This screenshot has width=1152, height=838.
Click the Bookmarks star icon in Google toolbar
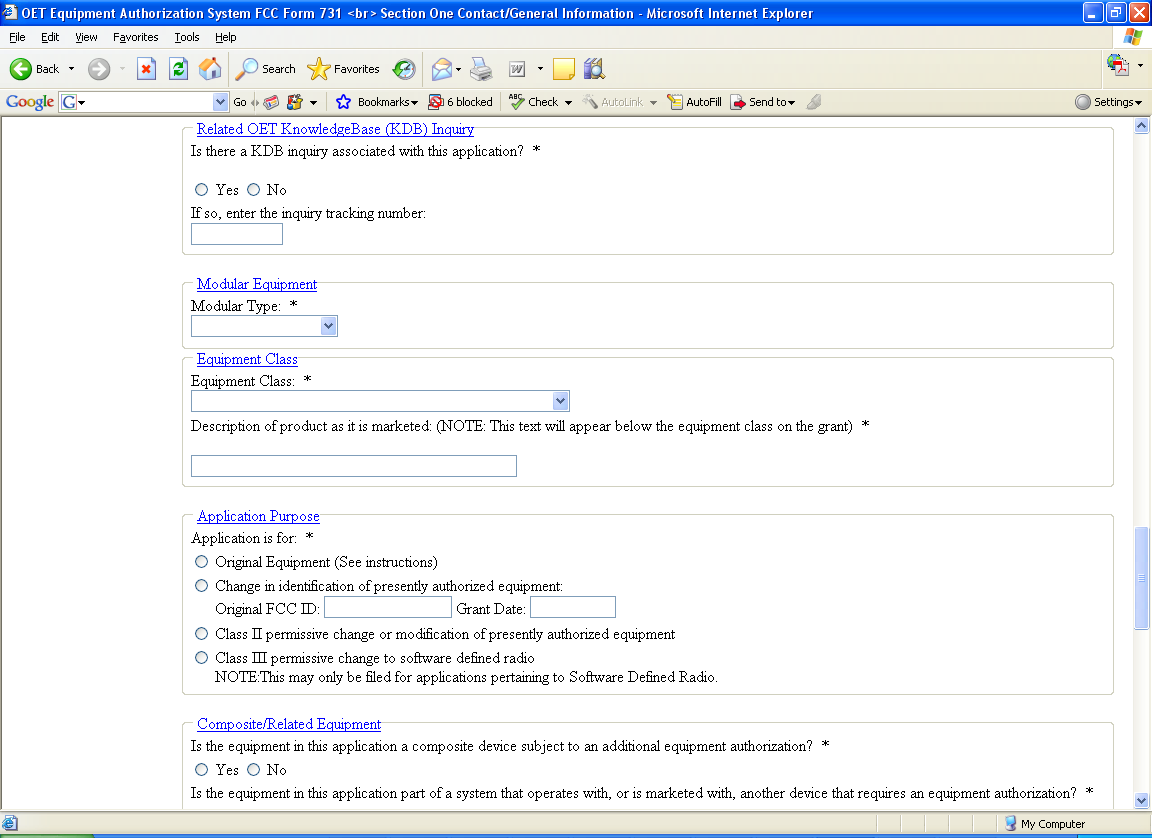tap(343, 102)
